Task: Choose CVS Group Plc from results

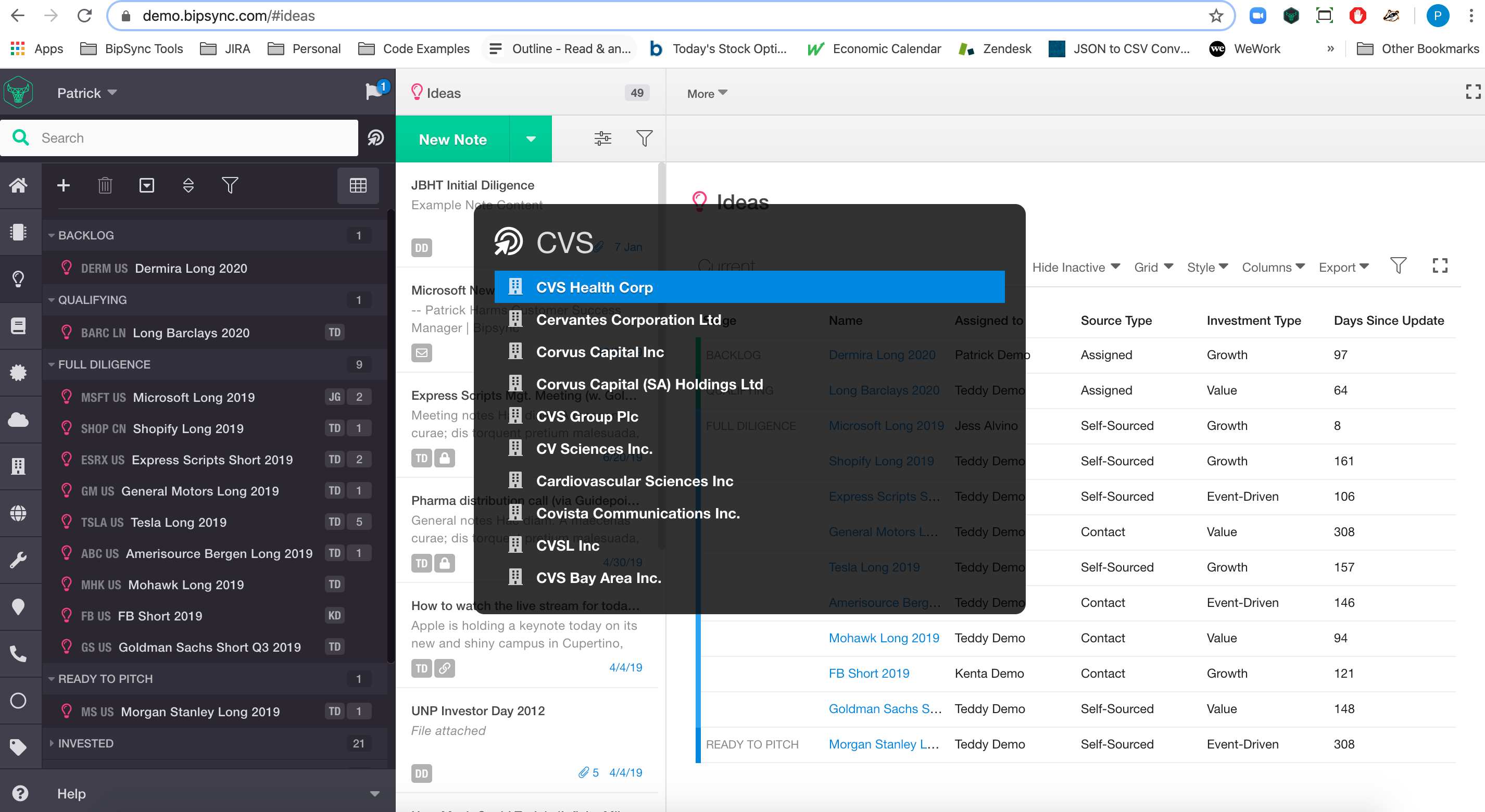Action: click(587, 416)
